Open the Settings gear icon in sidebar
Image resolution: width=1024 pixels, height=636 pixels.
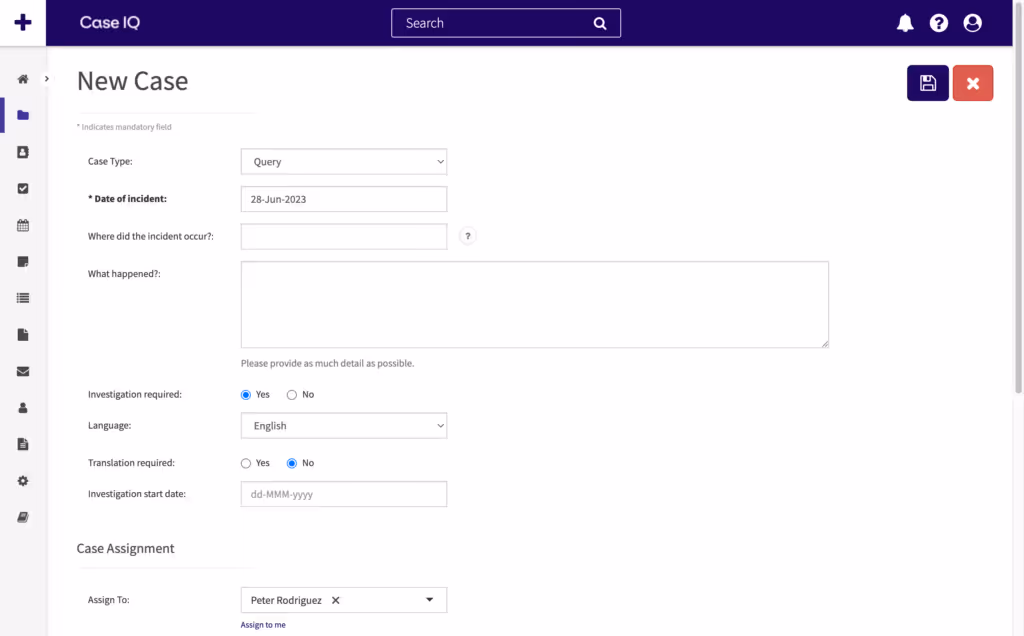(21, 480)
